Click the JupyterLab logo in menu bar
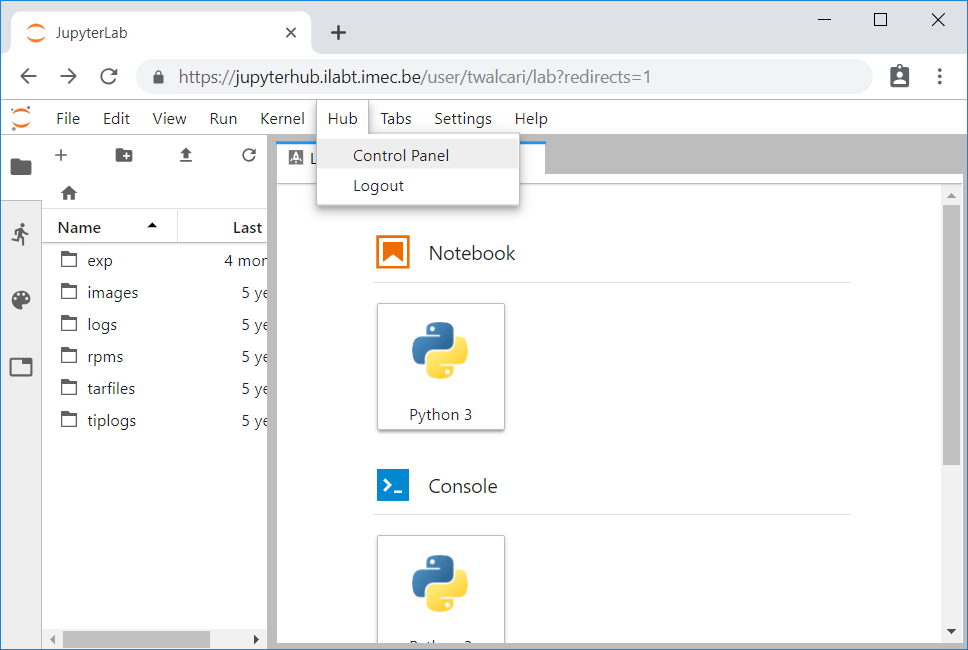Screen dimensions: 968x650 pyautogui.click(x=21, y=118)
